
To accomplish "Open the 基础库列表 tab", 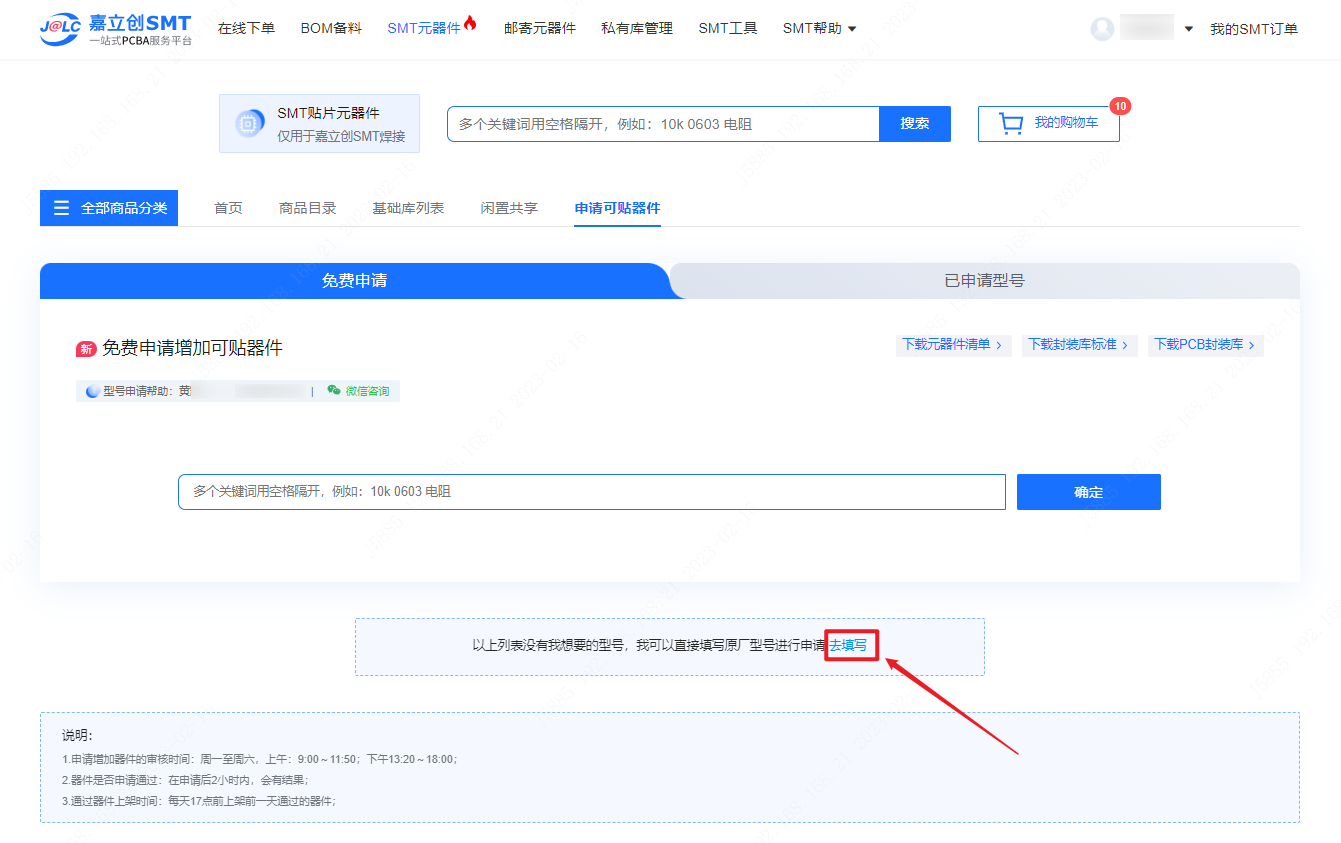I will click(408, 208).
